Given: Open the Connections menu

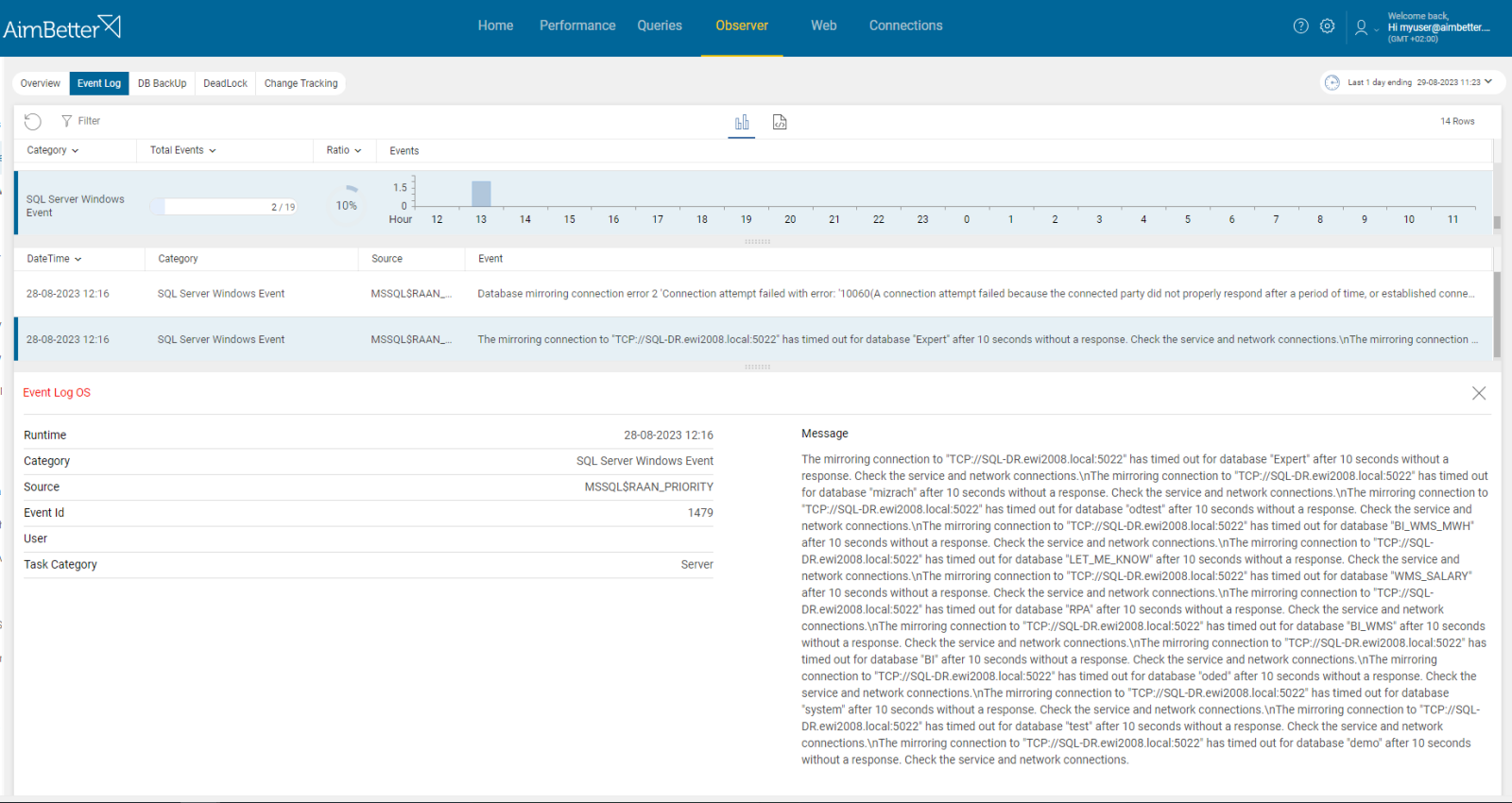Looking at the screenshot, I should (x=905, y=26).
